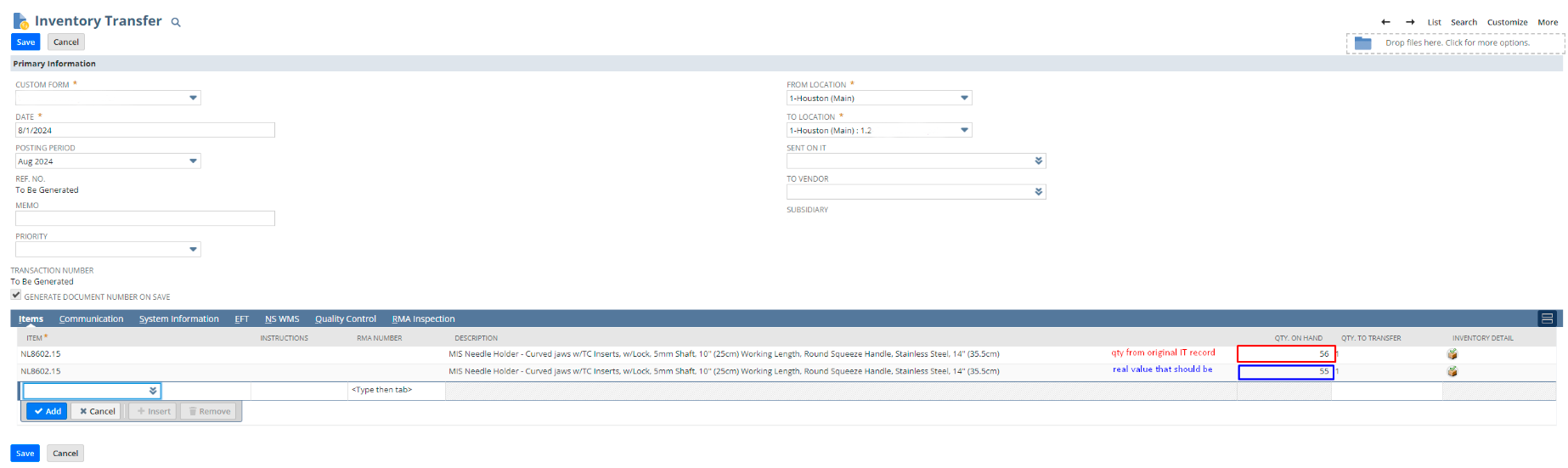The width and height of the screenshot is (1568, 468).
Task: Open the Customize link
Action: pos(1507,22)
